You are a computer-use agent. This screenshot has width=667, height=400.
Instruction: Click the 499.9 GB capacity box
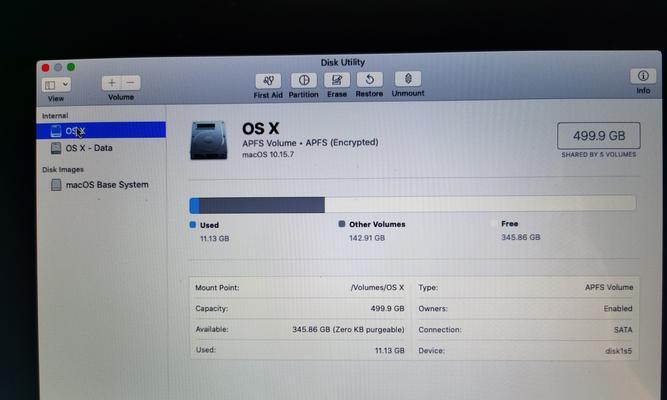click(599, 136)
